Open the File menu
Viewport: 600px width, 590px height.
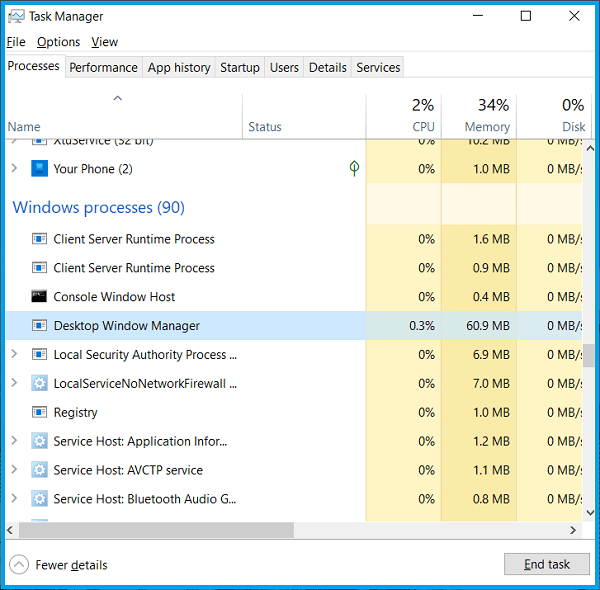click(16, 42)
